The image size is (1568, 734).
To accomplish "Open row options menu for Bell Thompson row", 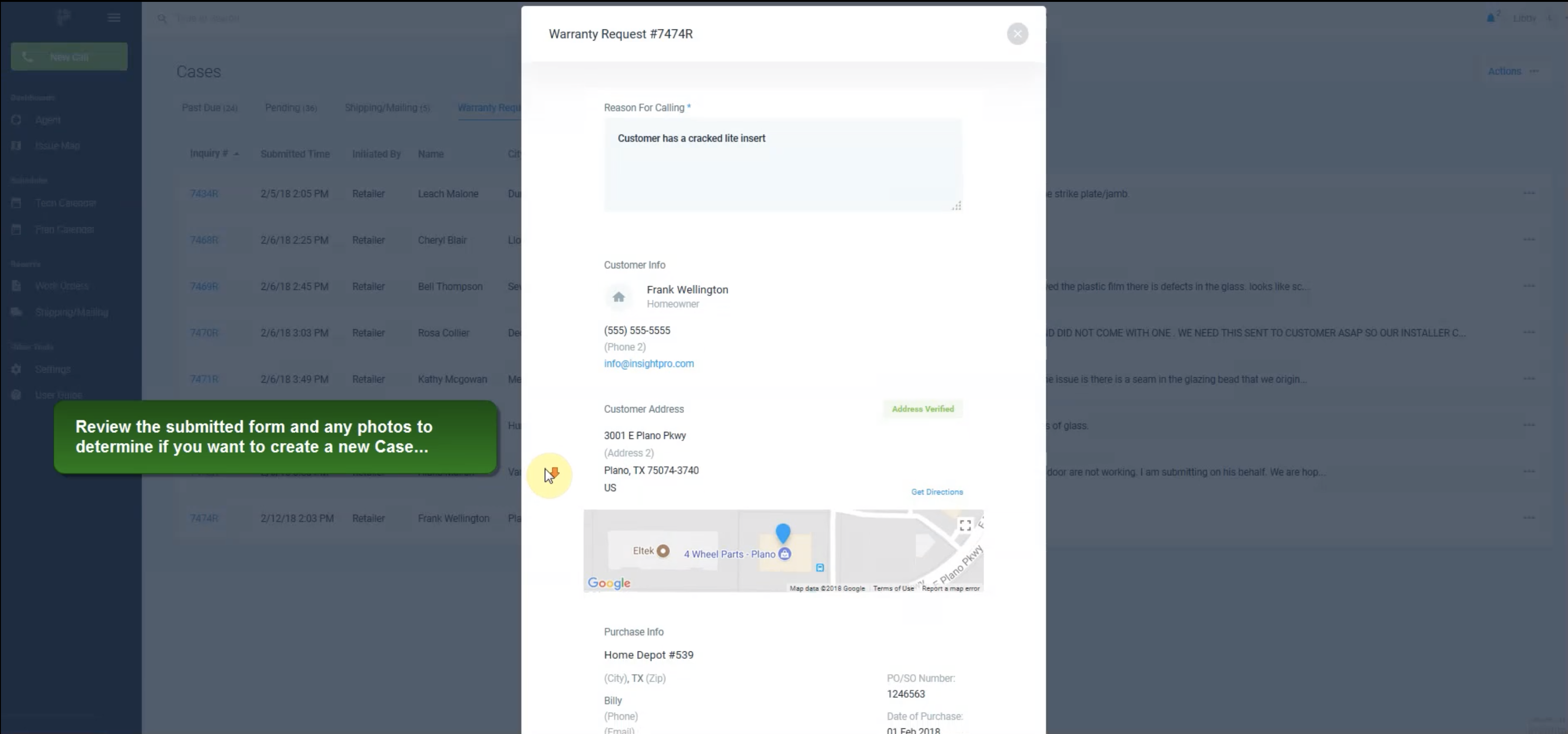I will pyautogui.click(x=1528, y=286).
